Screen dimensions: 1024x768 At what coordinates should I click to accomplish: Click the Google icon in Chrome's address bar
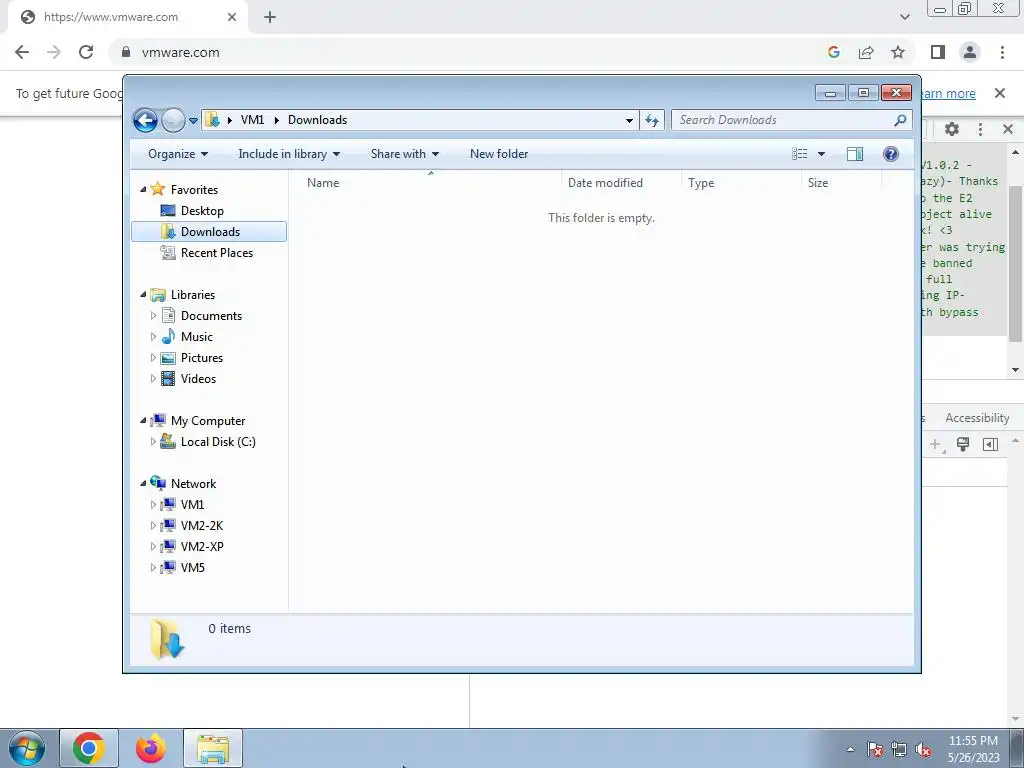(x=833, y=52)
